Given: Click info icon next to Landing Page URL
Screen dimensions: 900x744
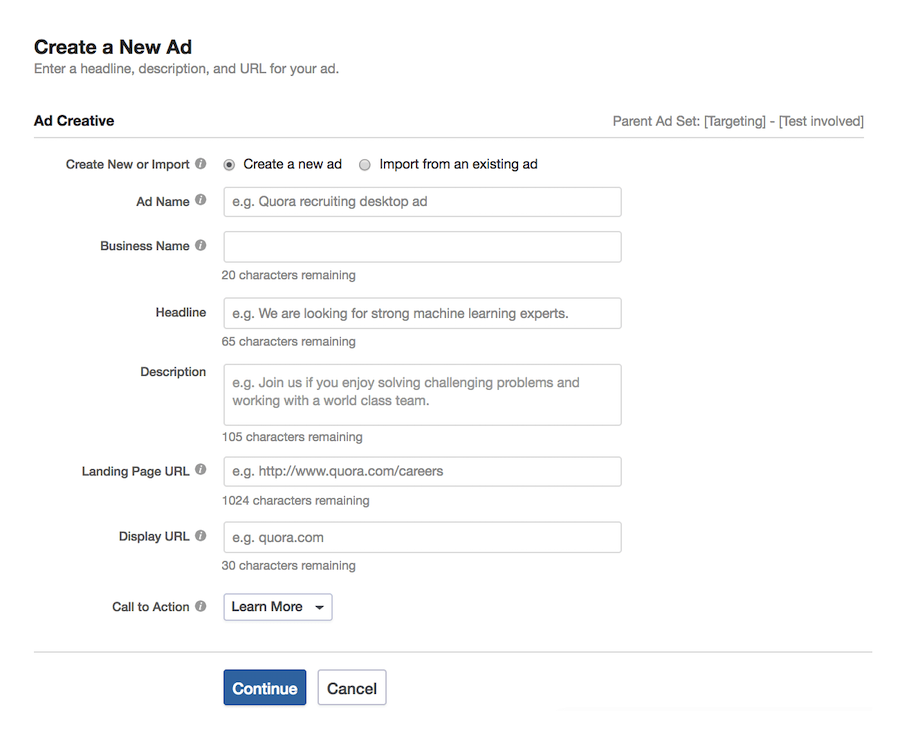Looking at the screenshot, I should click(x=201, y=470).
